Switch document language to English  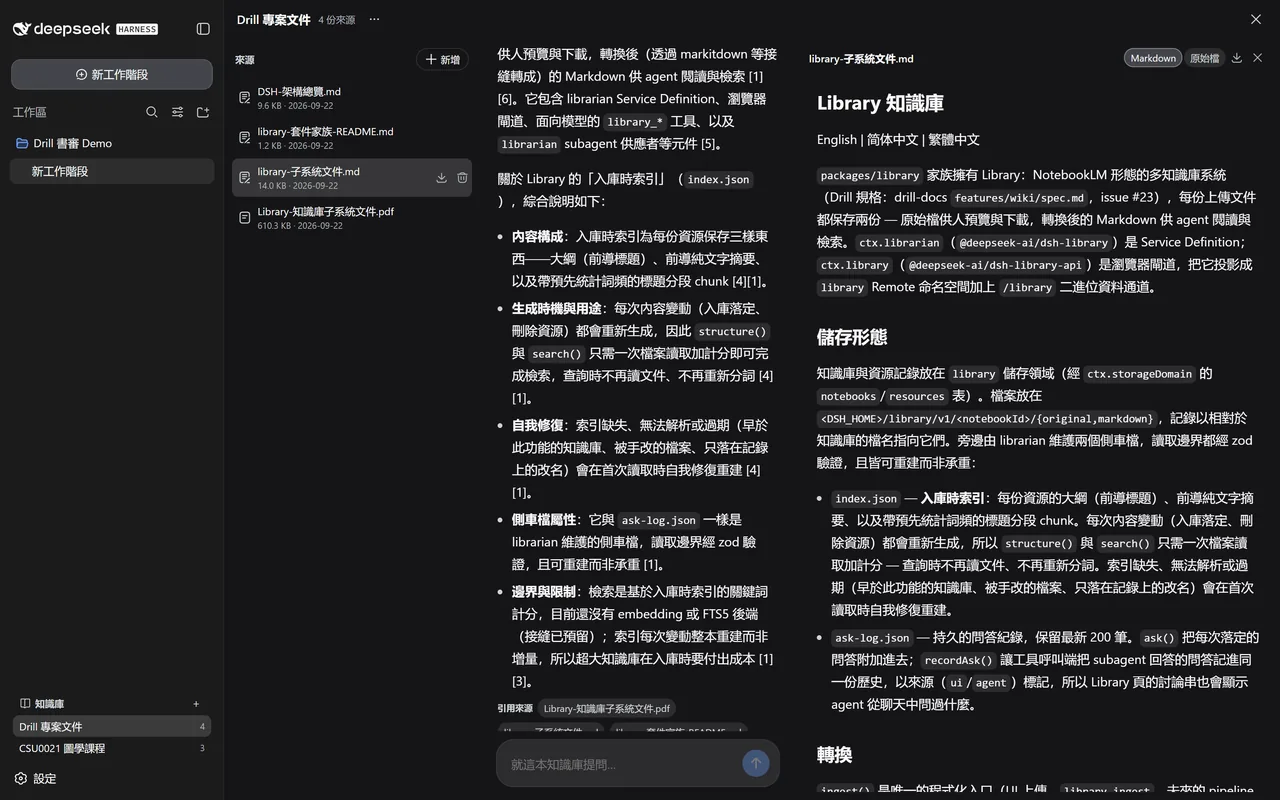[837, 139]
